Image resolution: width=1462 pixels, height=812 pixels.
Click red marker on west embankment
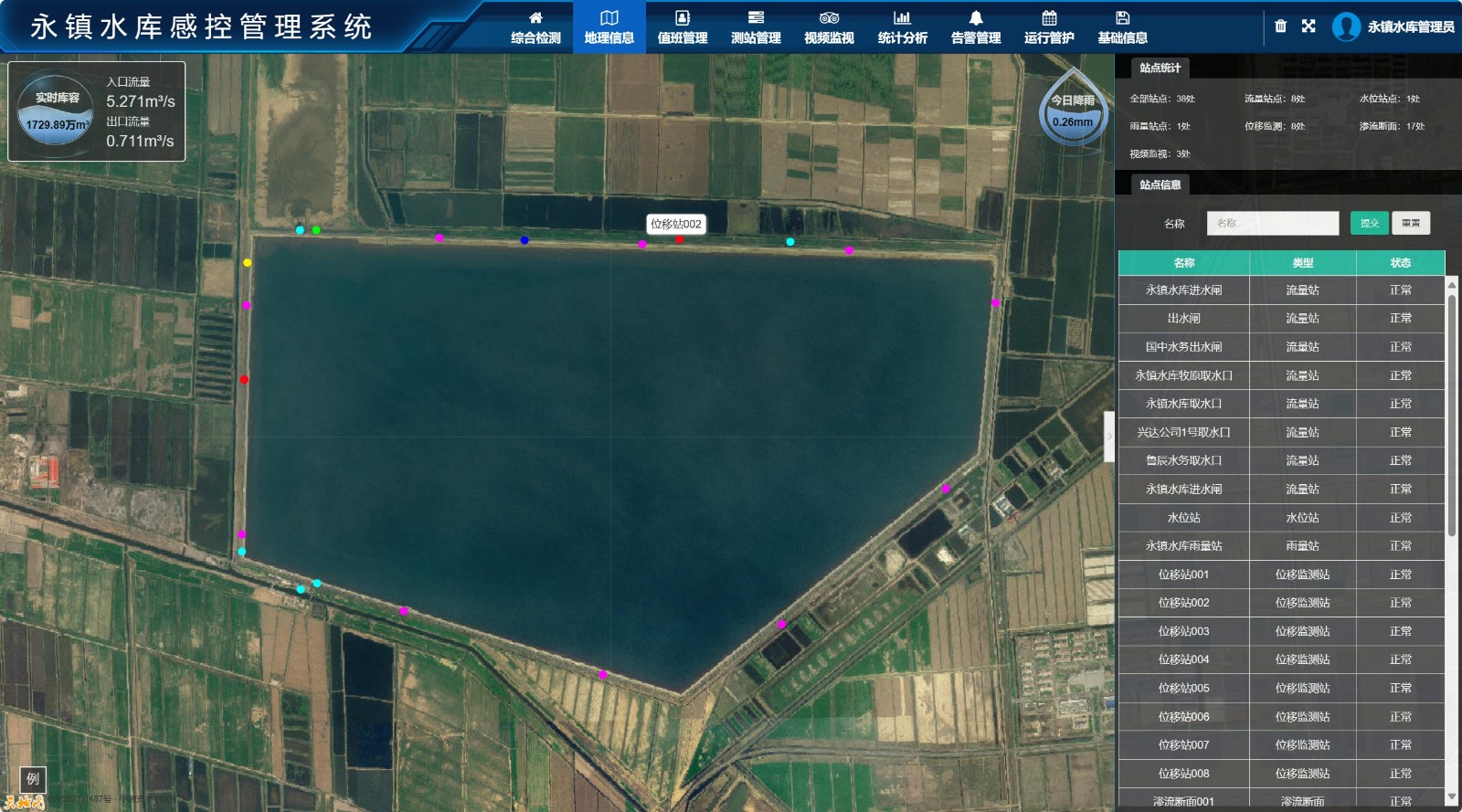point(244,380)
